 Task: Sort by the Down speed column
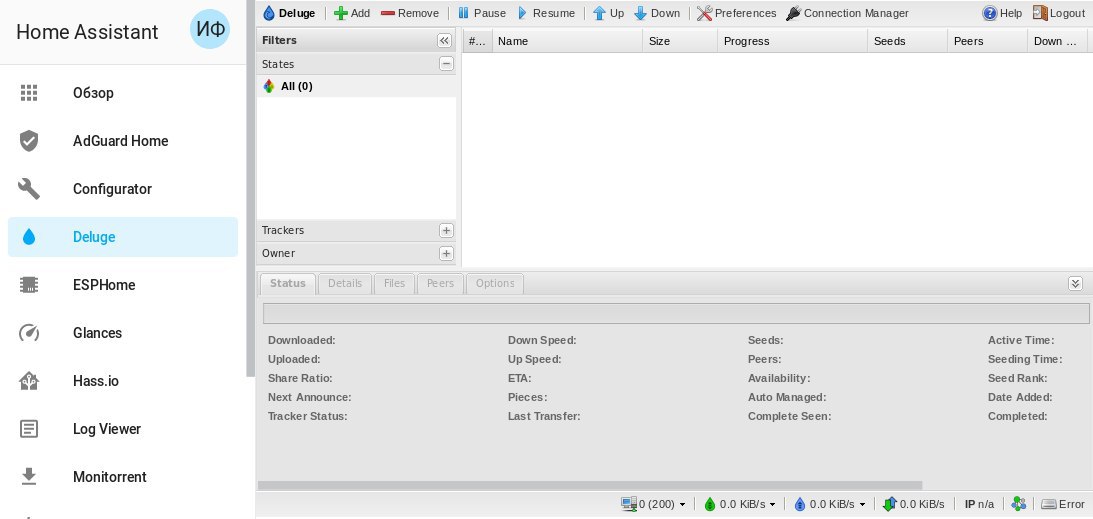point(1057,41)
